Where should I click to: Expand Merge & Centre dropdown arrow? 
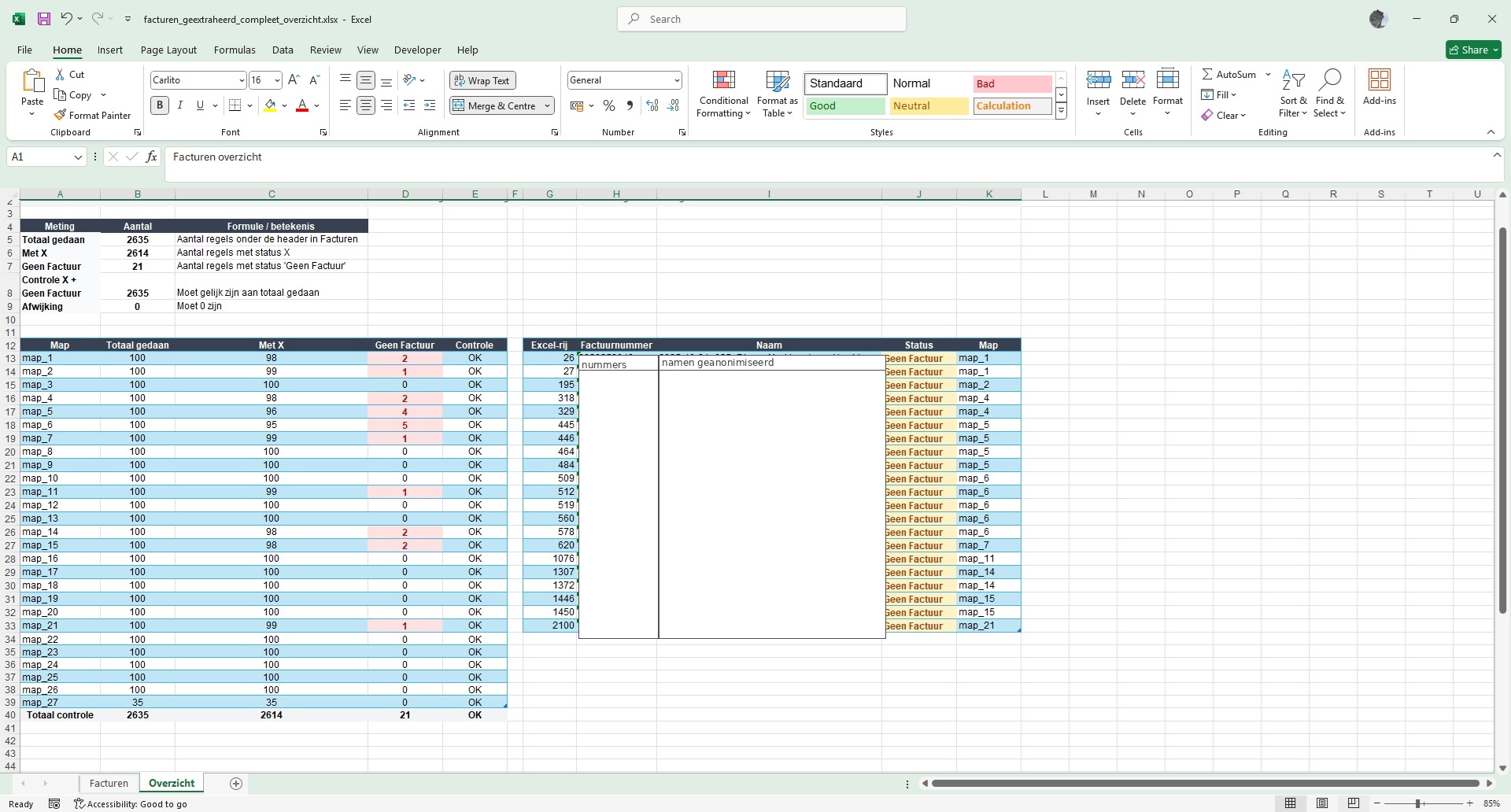(547, 105)
